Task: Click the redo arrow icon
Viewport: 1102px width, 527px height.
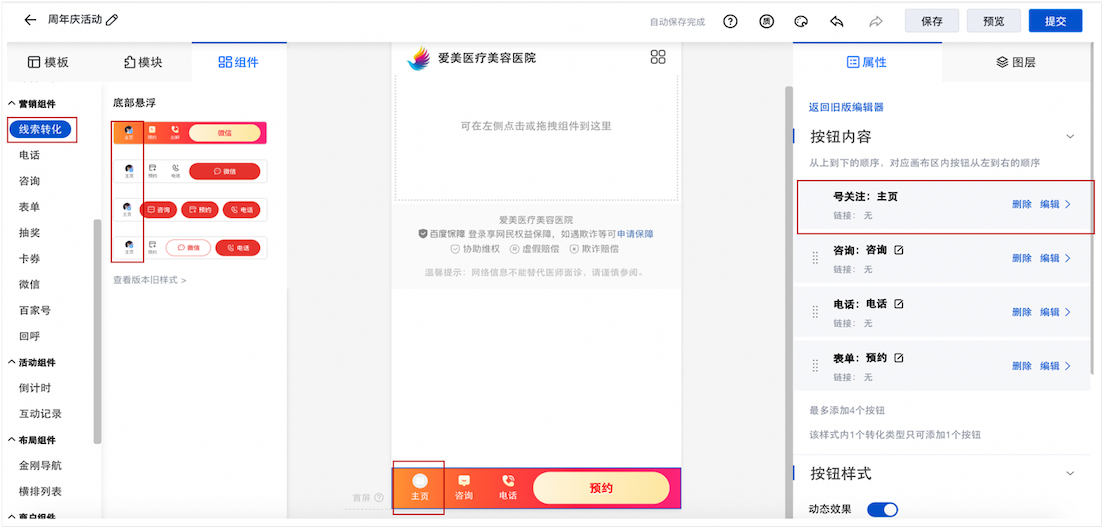Action: [876, 21]
